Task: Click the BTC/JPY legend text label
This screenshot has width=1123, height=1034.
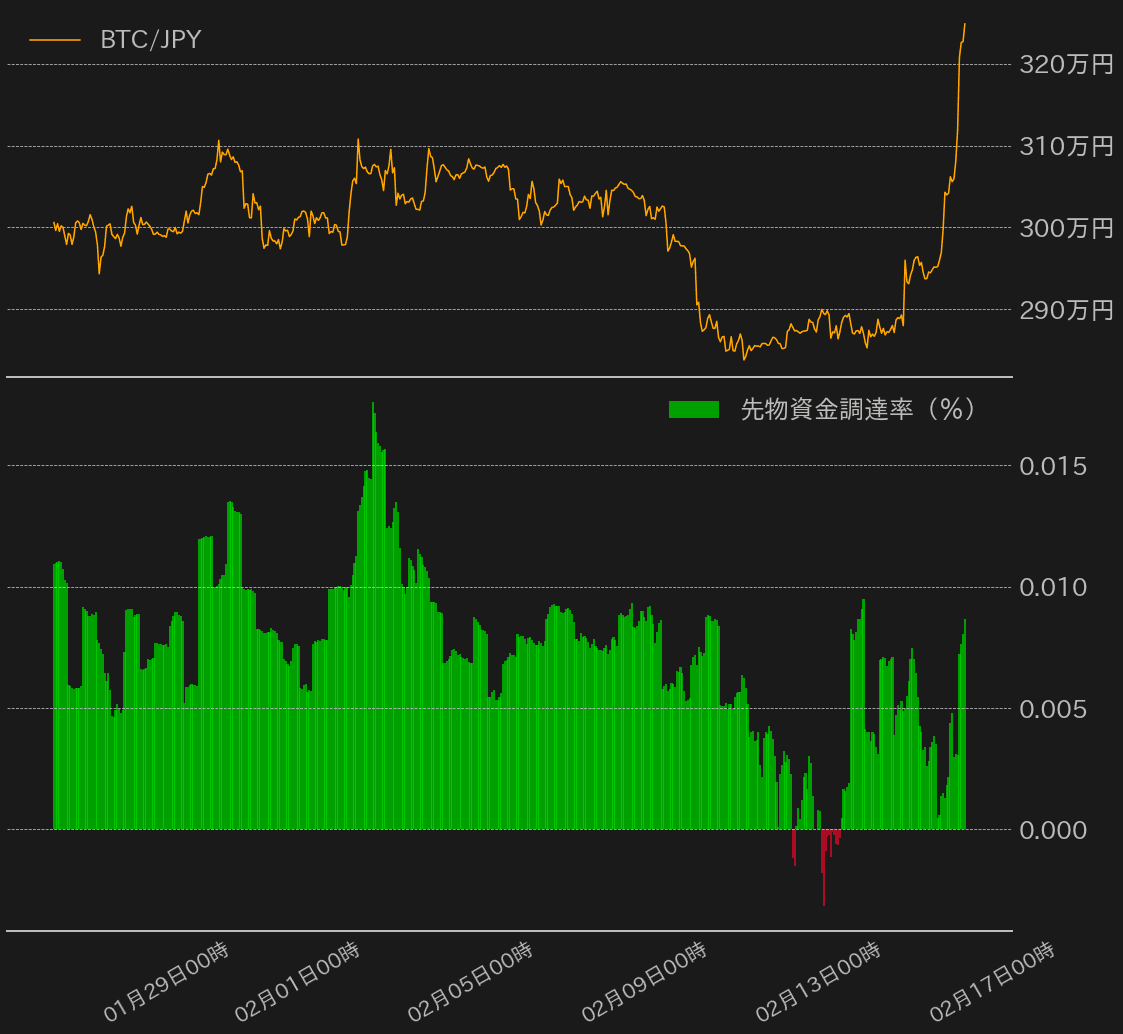Action: 150,40
